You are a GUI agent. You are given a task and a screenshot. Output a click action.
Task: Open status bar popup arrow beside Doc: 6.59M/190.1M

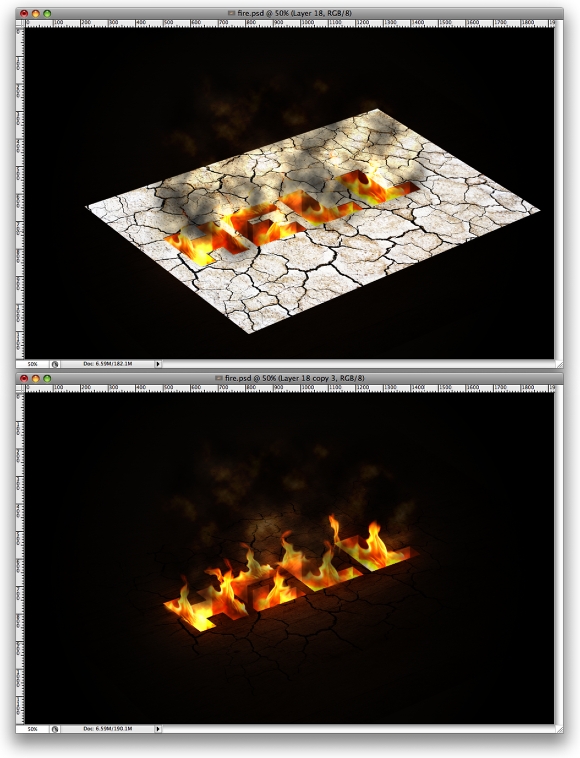(158, 729)
